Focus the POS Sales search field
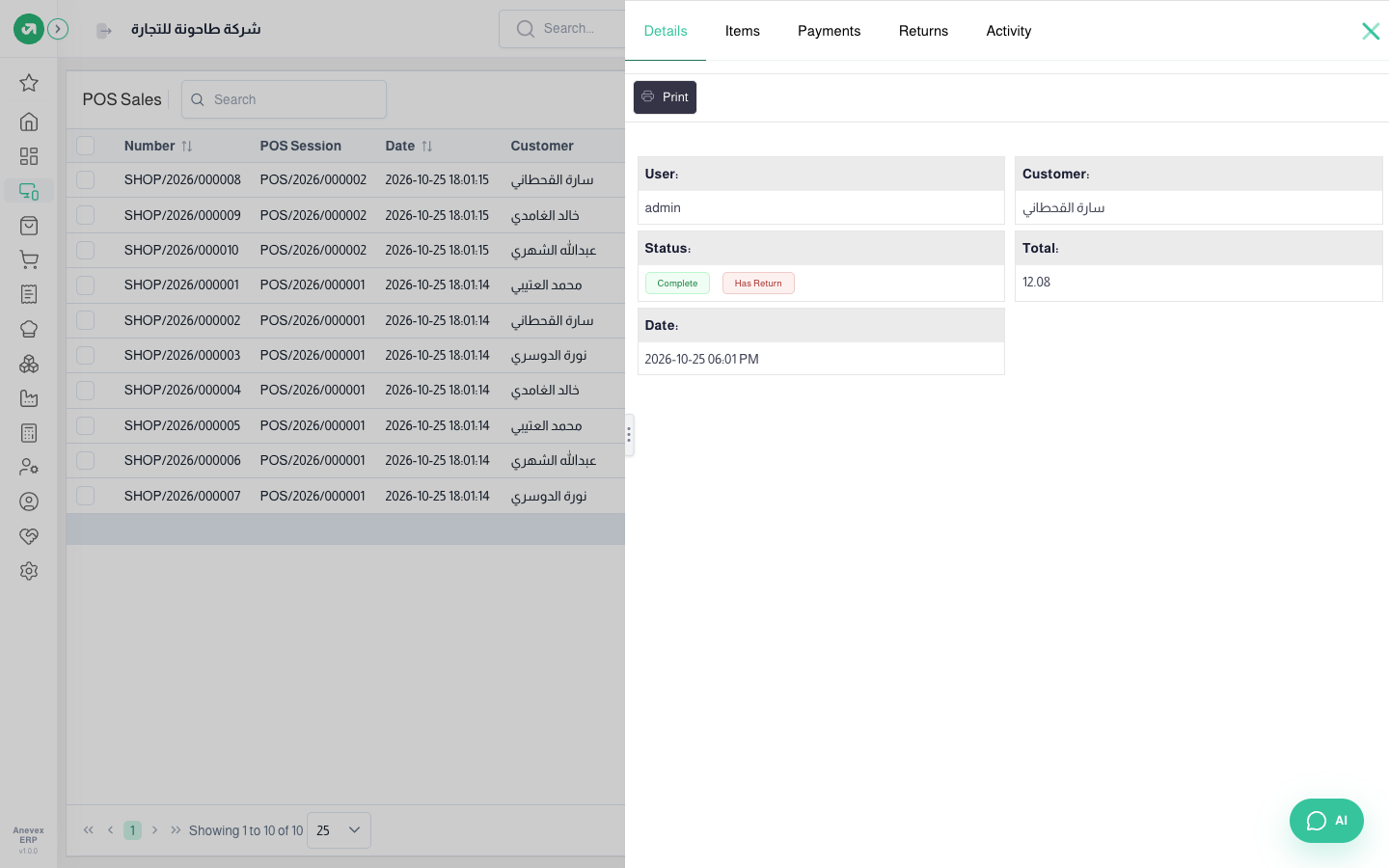Image resolution: width=1389 pixels, height=868 pixels. pos(284,99)
